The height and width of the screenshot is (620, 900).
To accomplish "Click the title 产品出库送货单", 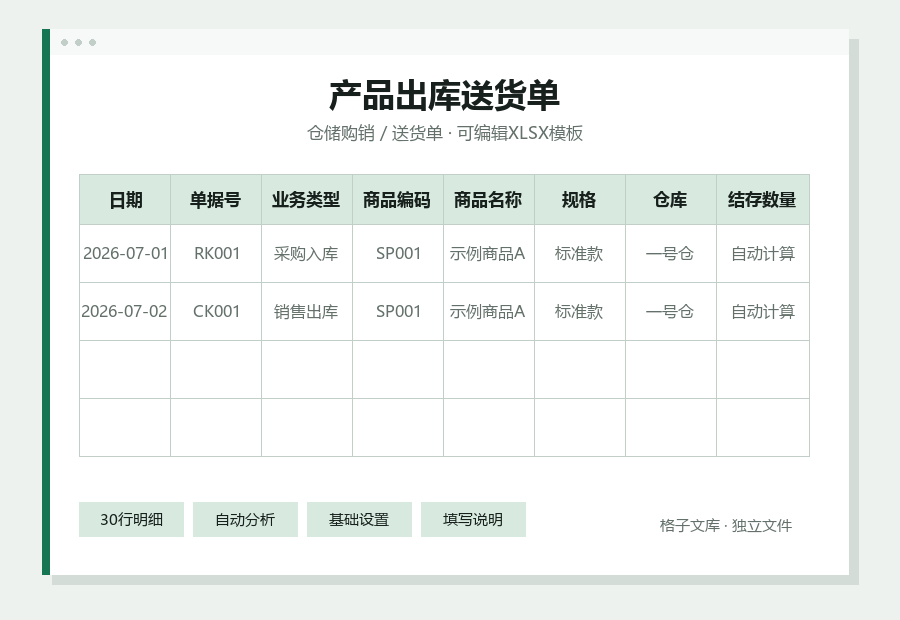I will (x=444, y=95).
